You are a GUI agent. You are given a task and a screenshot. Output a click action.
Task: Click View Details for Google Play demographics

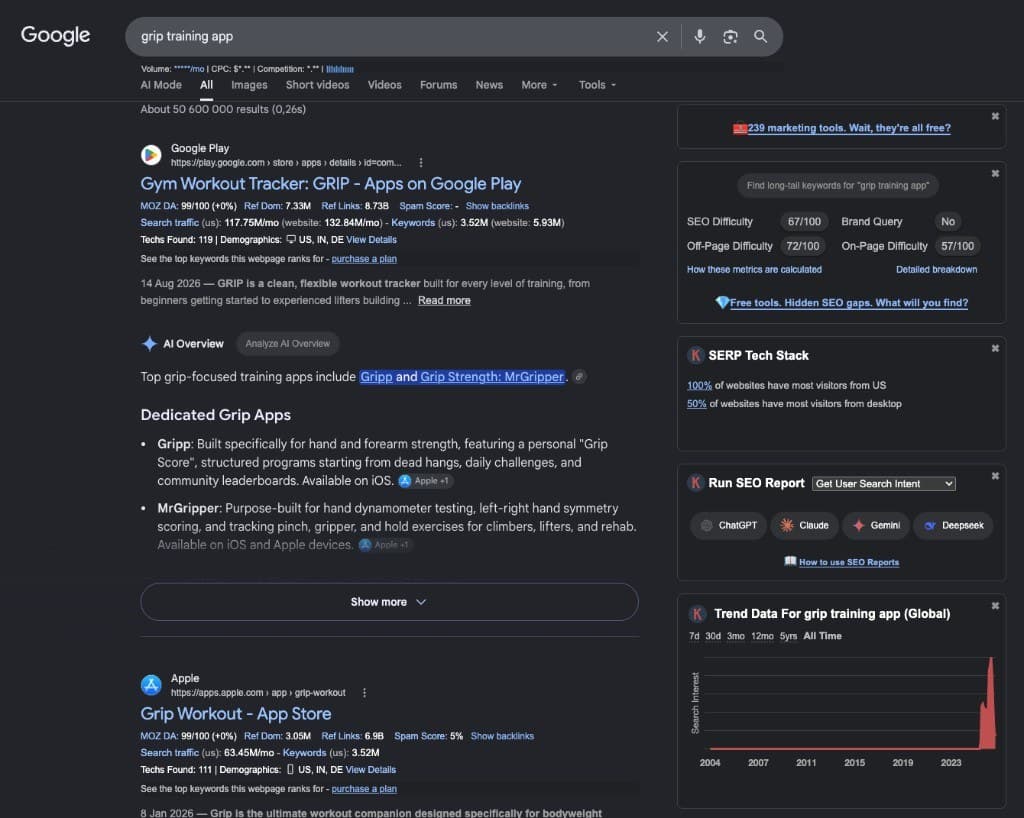tap(372, 240)
